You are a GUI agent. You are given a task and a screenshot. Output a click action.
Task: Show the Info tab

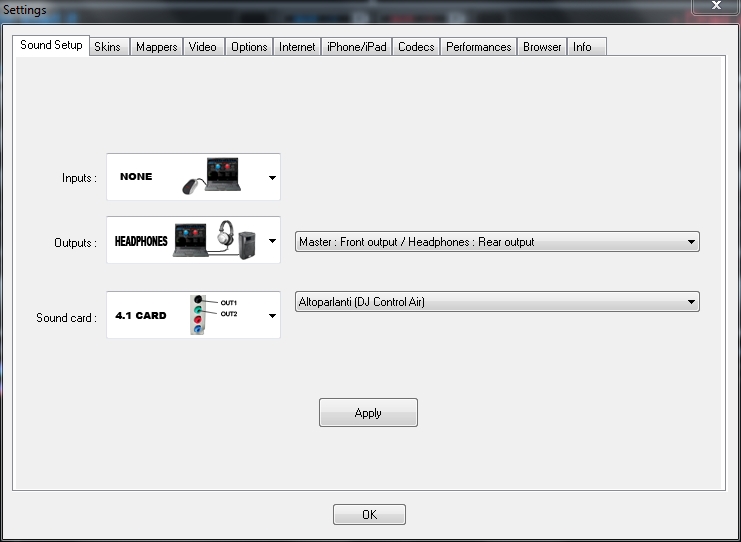point(586,47)
